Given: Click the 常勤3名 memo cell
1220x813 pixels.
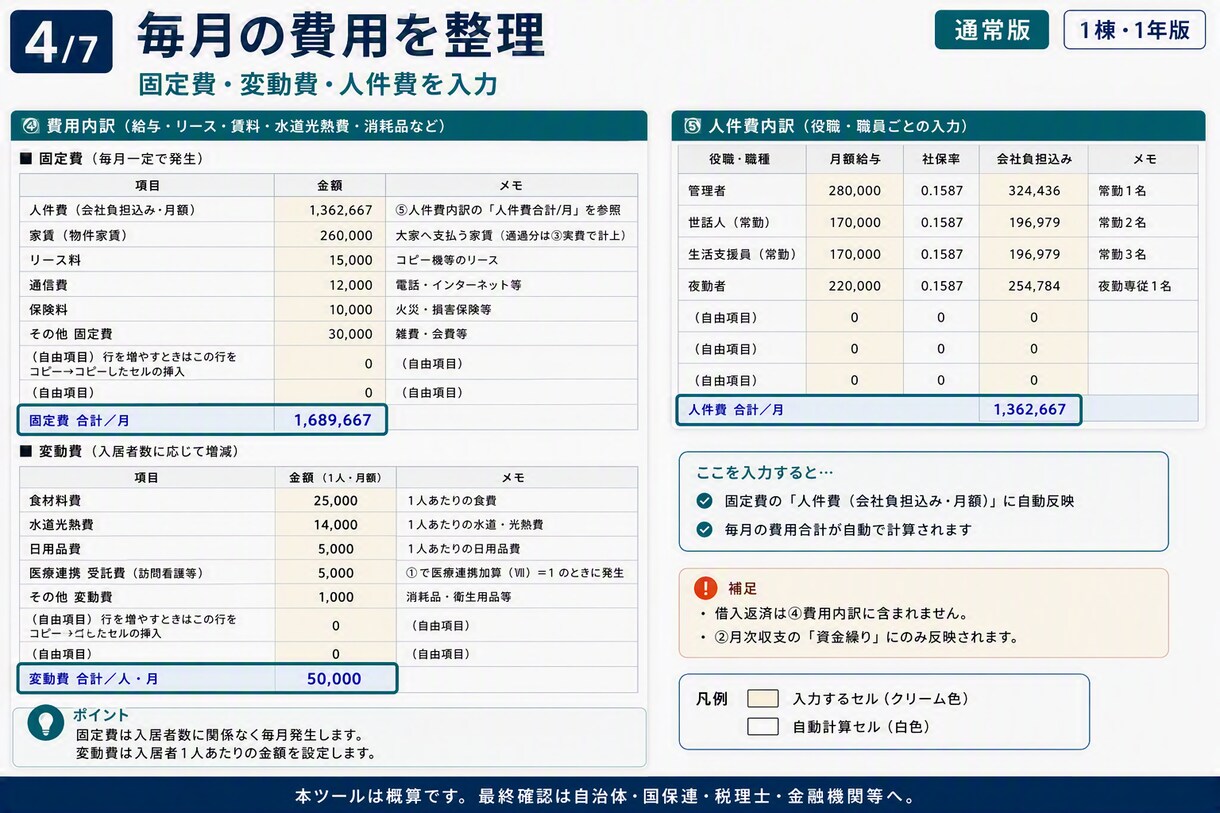Looking at the screenshot, I should click(1143, 254).
